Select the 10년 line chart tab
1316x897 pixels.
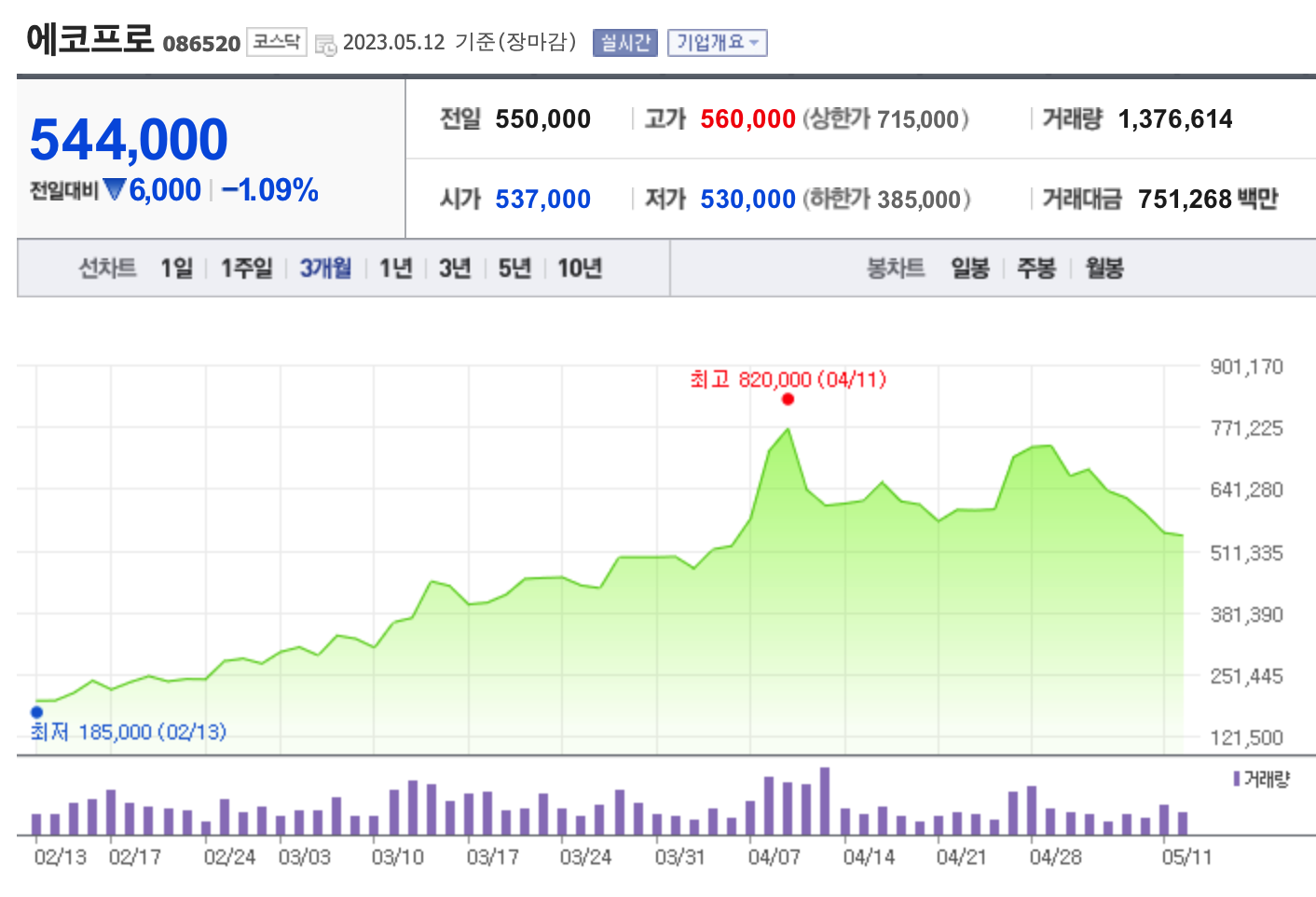580,269
